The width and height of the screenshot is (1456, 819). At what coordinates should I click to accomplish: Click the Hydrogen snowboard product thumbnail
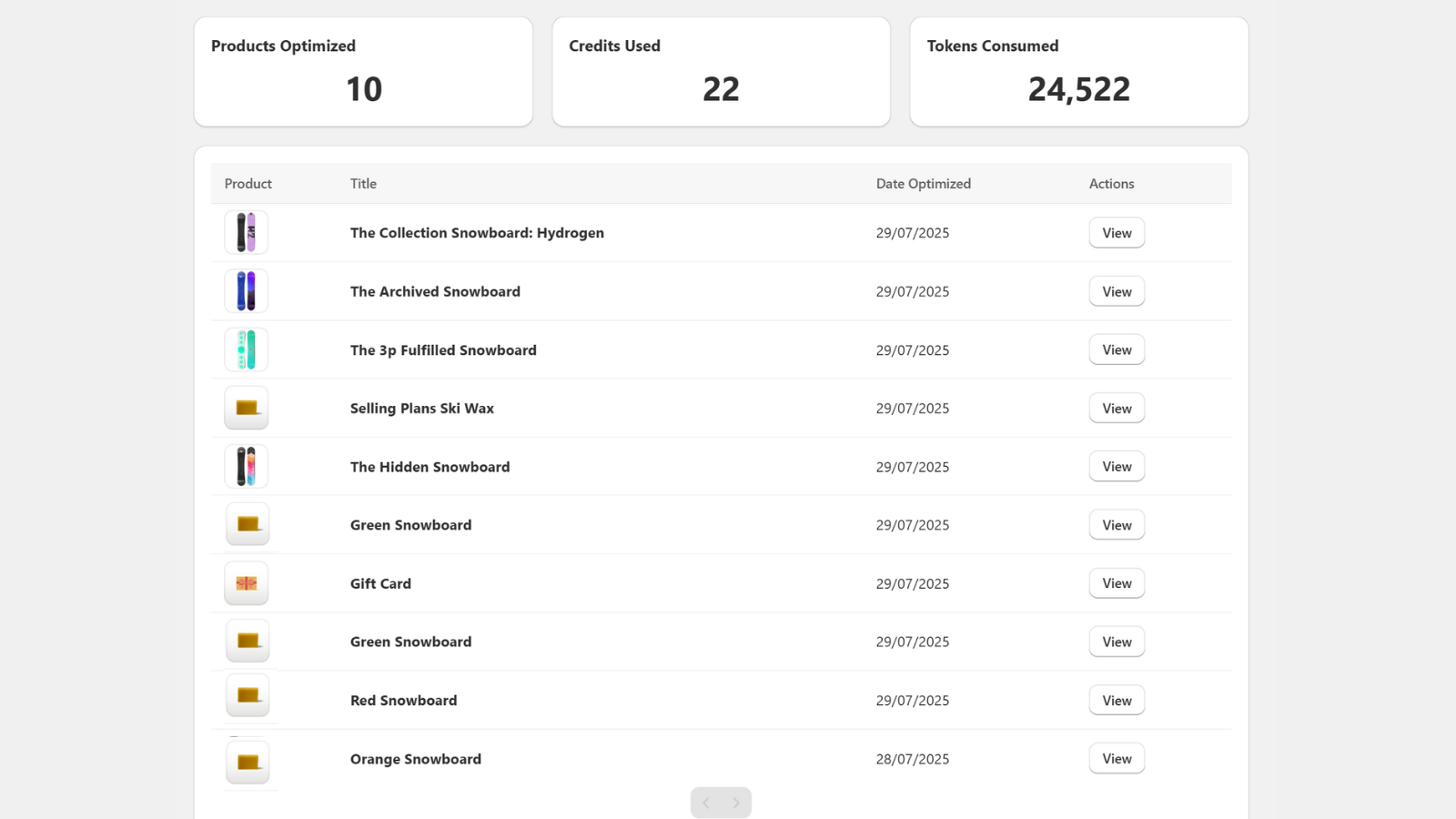(x=247, y=233)
